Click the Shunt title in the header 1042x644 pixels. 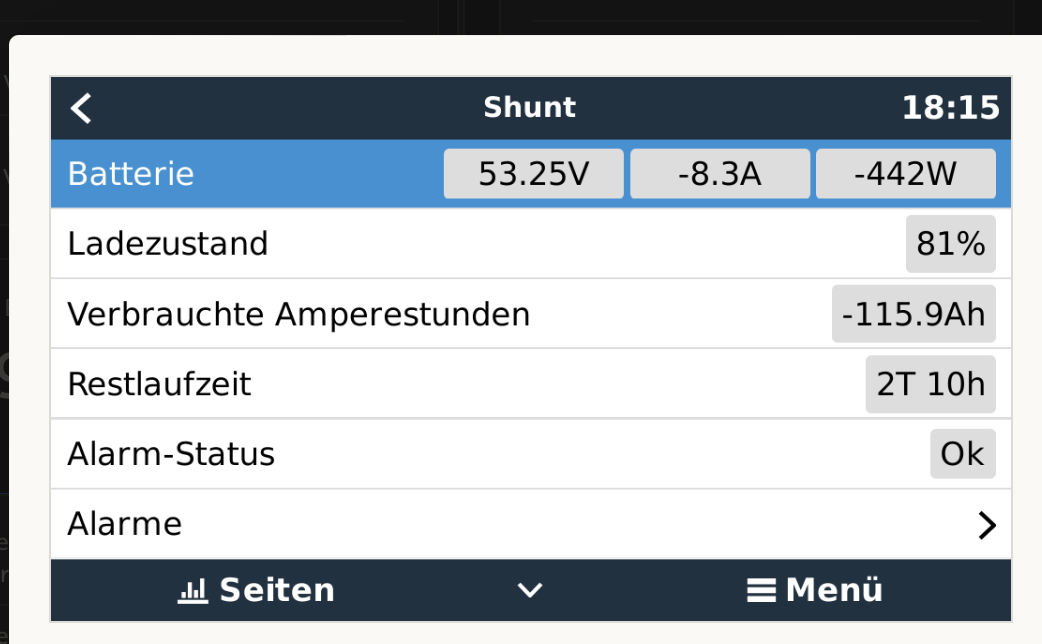[x=530, y=108]
